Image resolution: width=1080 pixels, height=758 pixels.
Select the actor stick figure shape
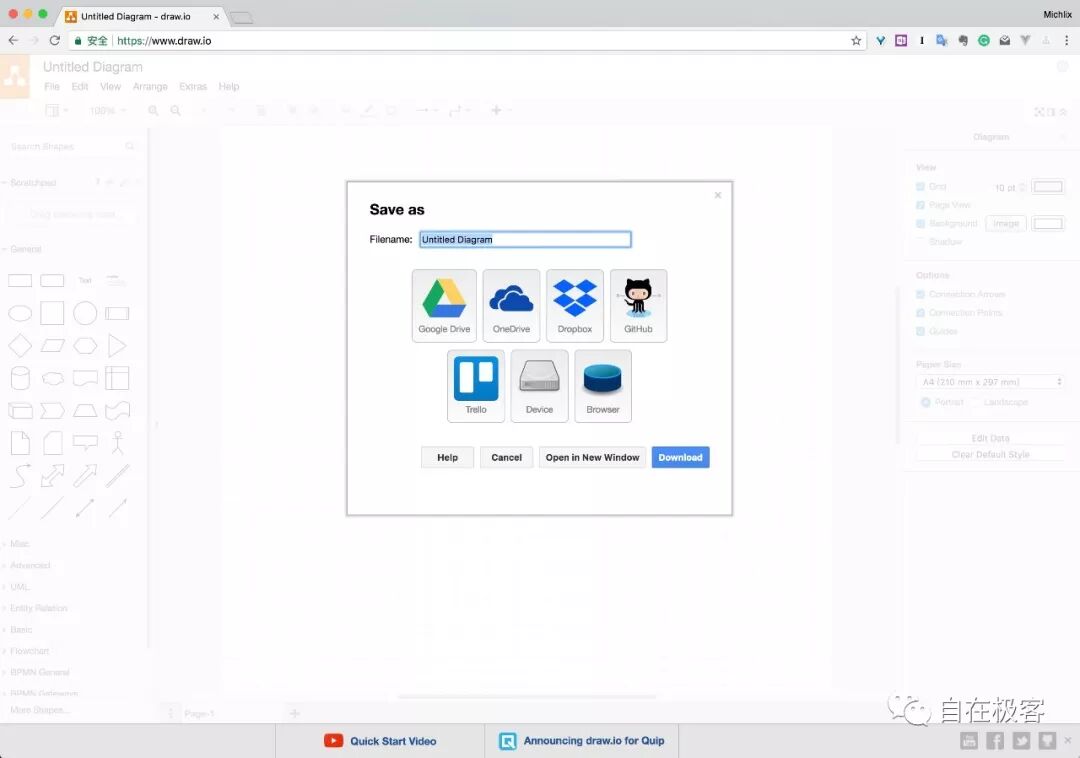(118, 443)
